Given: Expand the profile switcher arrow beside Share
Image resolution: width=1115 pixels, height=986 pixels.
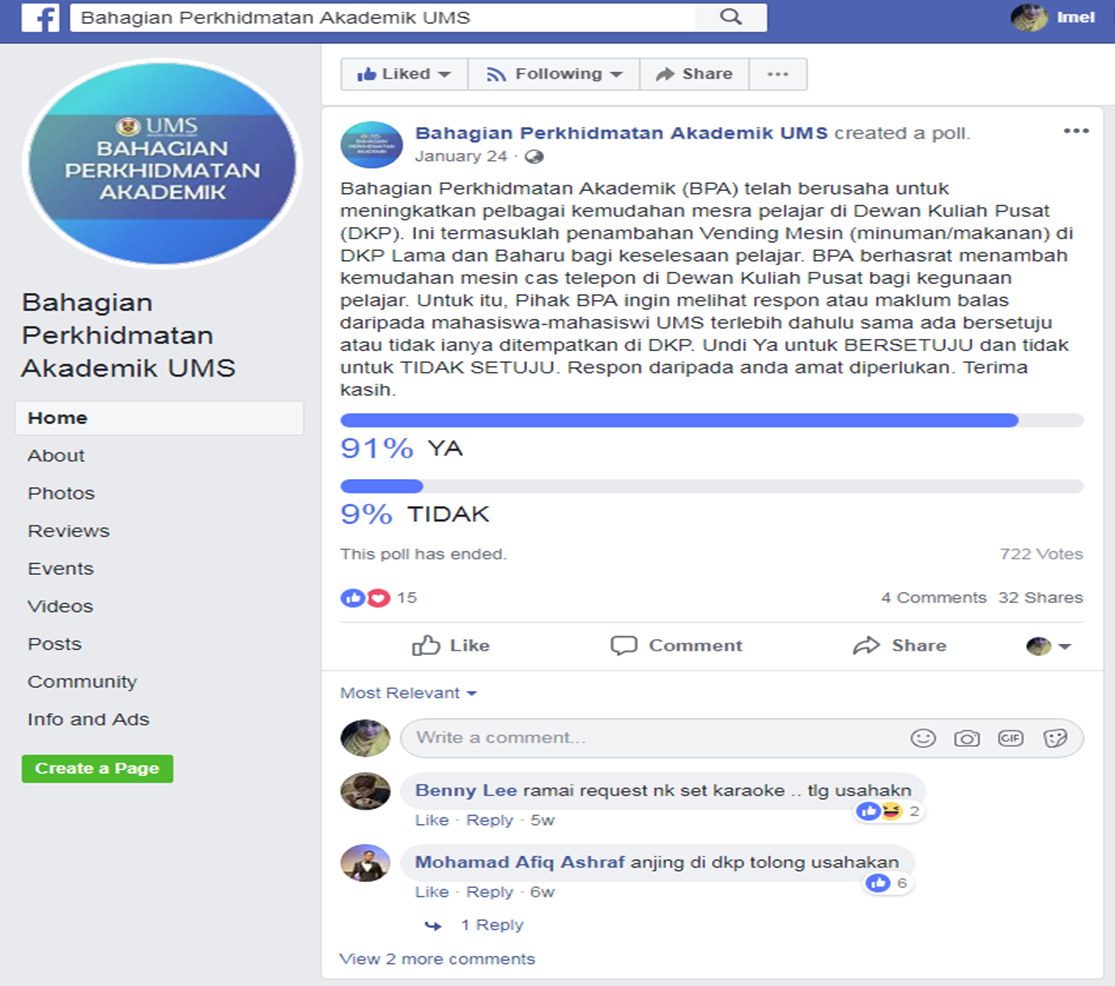Looking at the screenshot, I should point(1049,646).
